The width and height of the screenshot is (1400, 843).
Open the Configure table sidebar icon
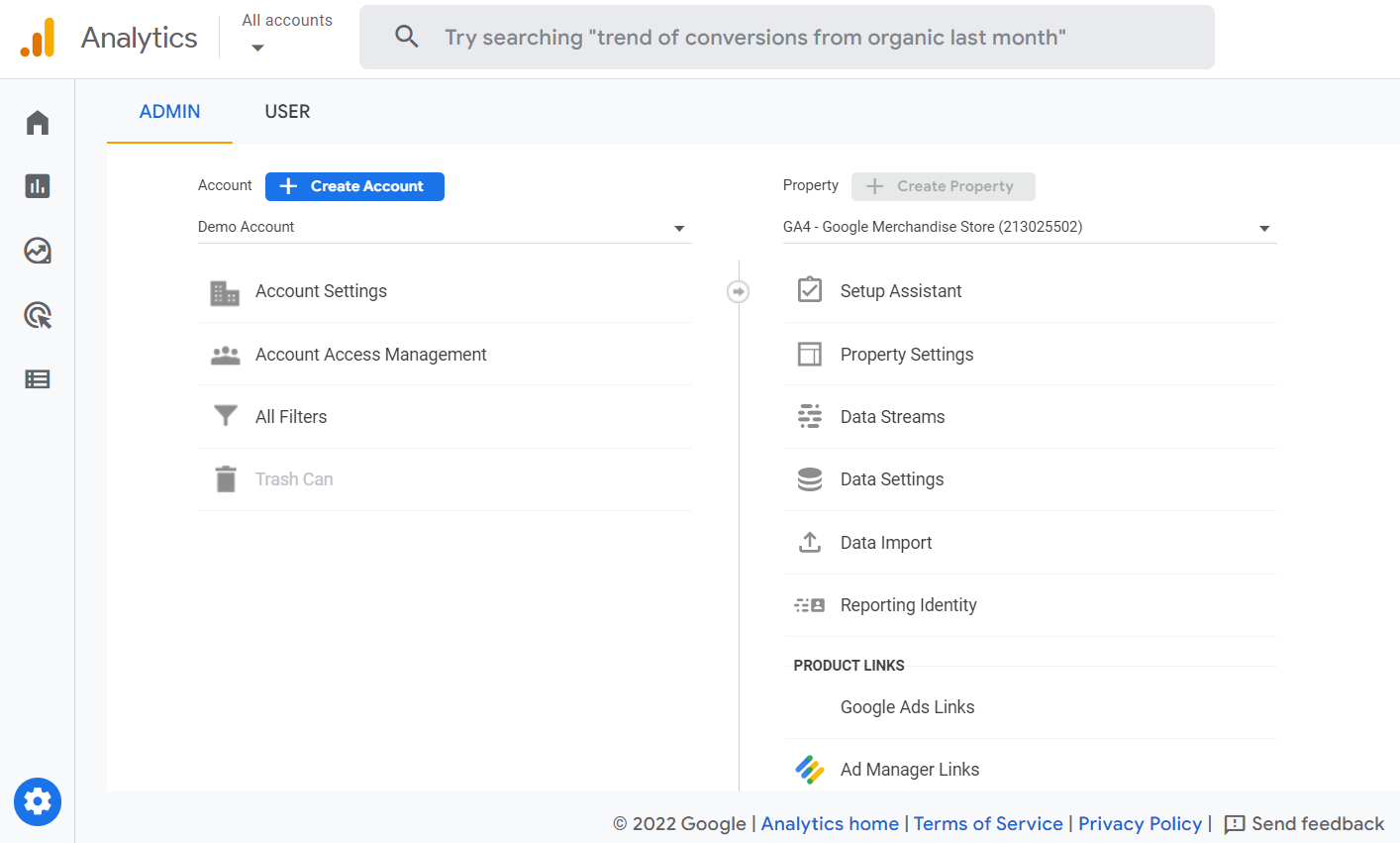pyautogui.click(x=38, y=379)
